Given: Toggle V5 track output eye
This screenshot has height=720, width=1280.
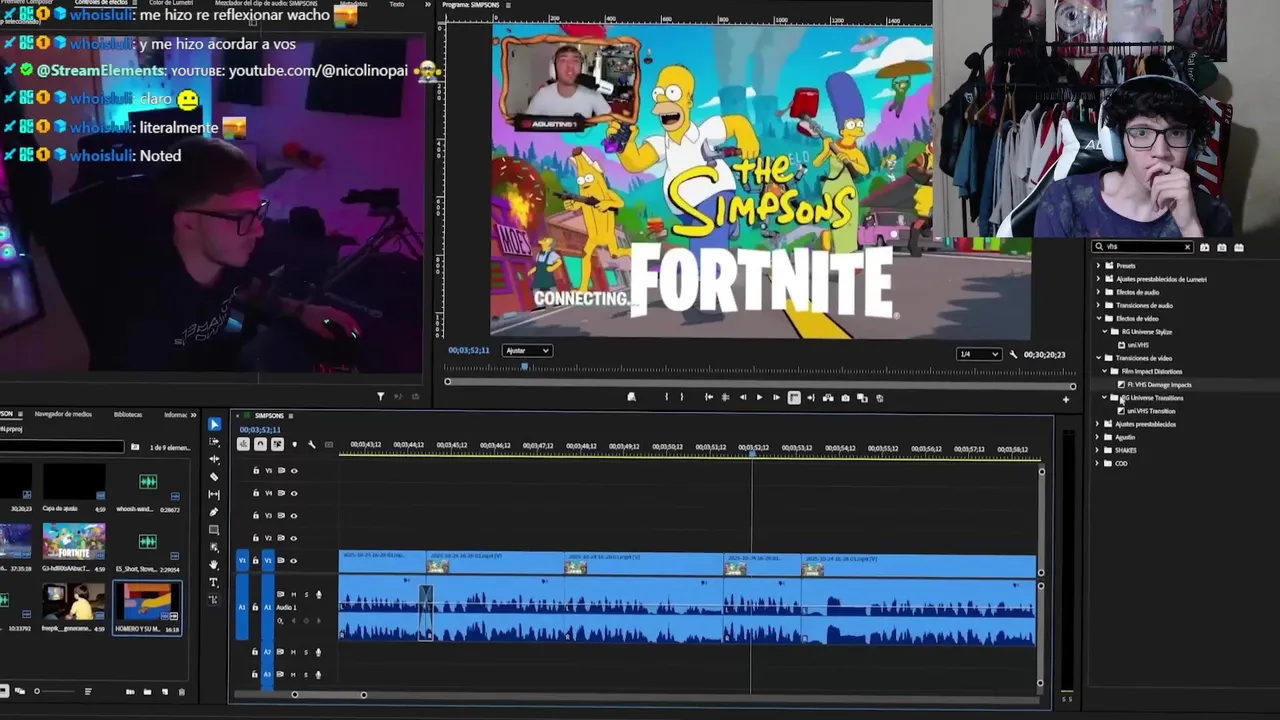Looking at the screenshot, I should coord(293,470).
